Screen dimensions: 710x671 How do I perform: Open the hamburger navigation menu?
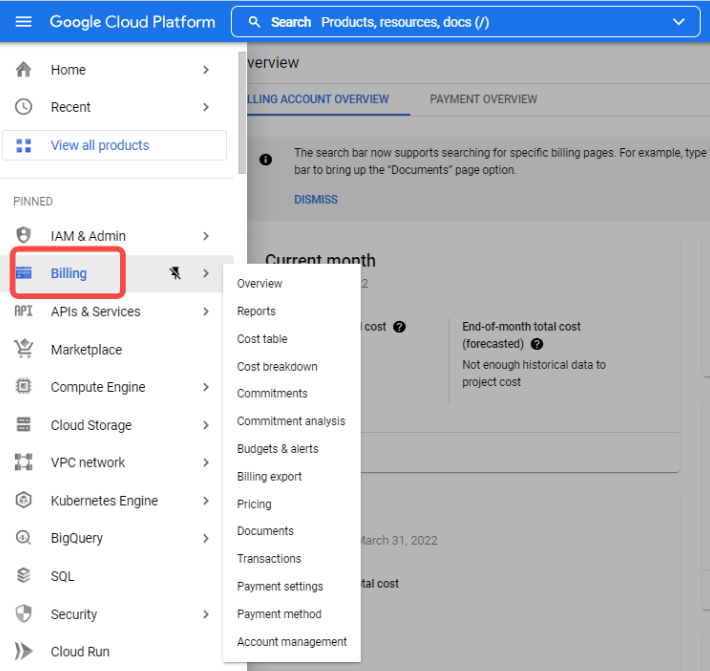coord(24,21)
